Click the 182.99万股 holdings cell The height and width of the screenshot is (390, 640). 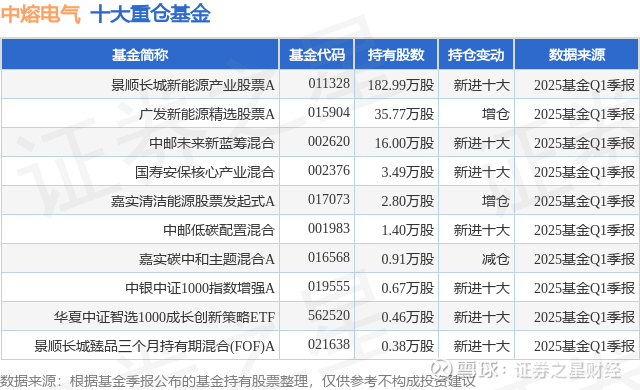400,85
